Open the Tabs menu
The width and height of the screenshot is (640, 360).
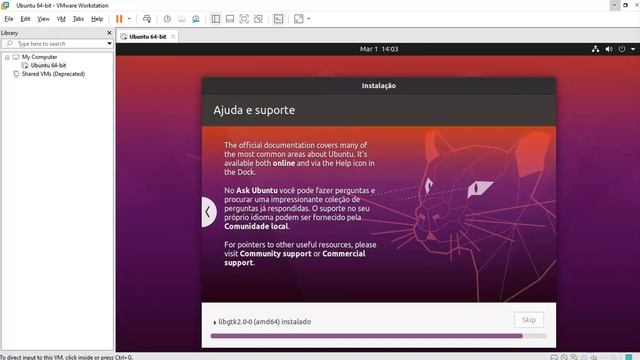tap(78, 19)
